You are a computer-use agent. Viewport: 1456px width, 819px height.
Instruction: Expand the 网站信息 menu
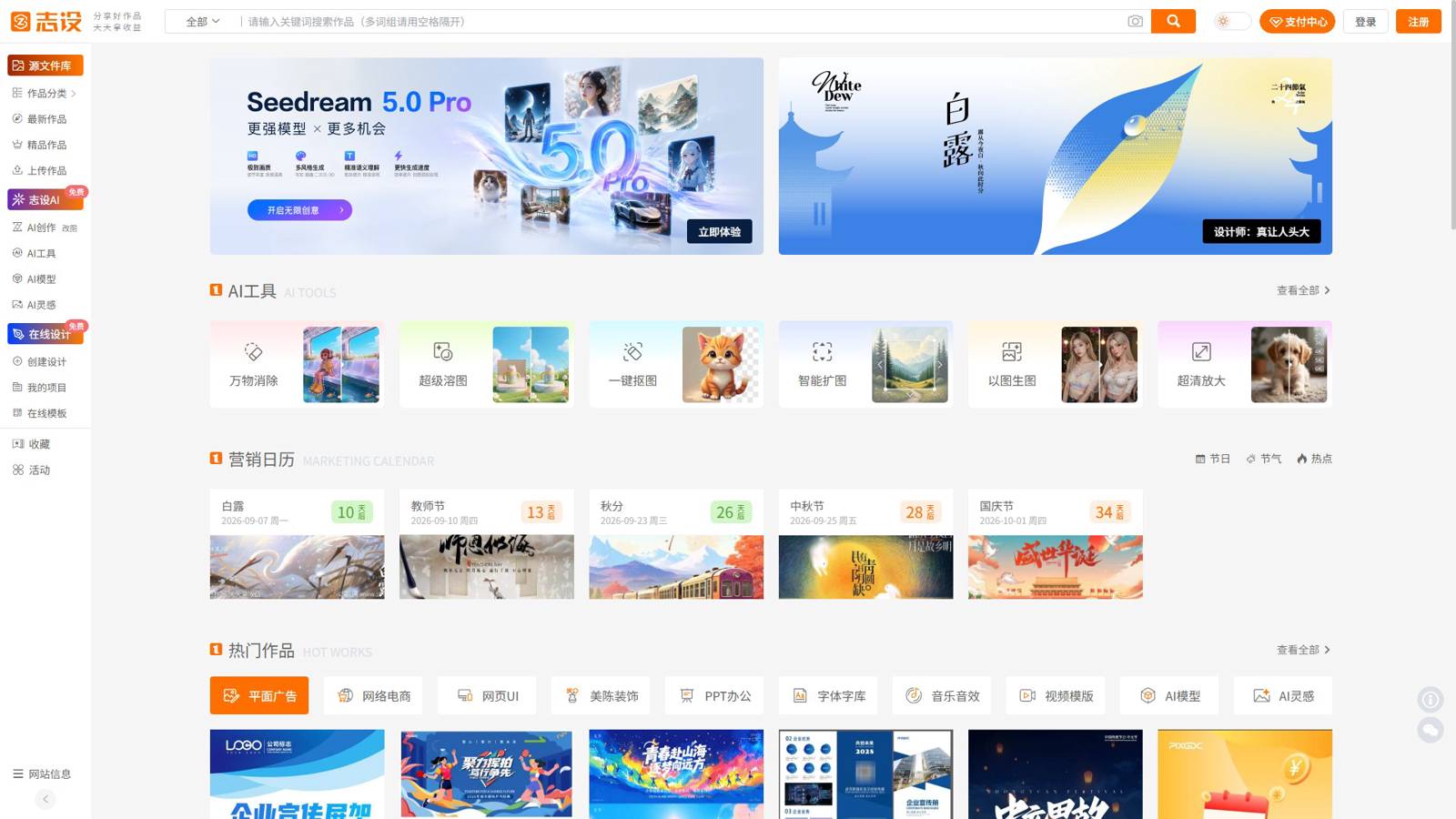tap(42, 774)
